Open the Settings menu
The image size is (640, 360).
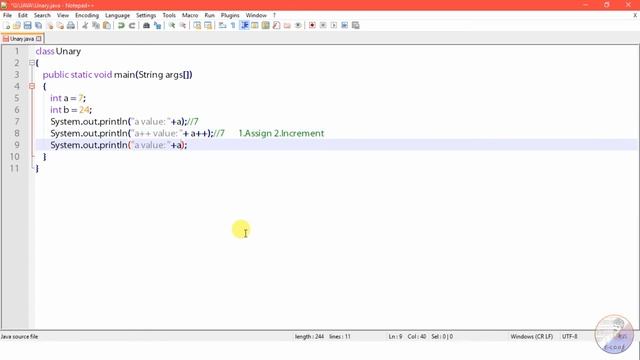pos(146,15)
